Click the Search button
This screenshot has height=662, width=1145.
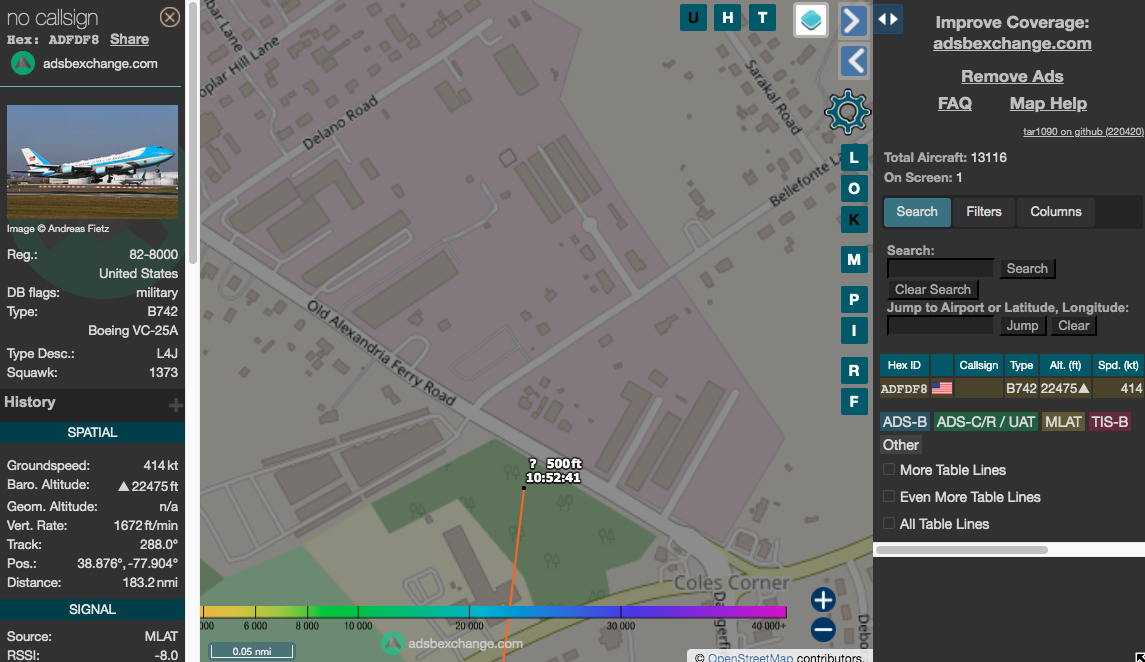pyautogui.click(x=1027, y=269)
